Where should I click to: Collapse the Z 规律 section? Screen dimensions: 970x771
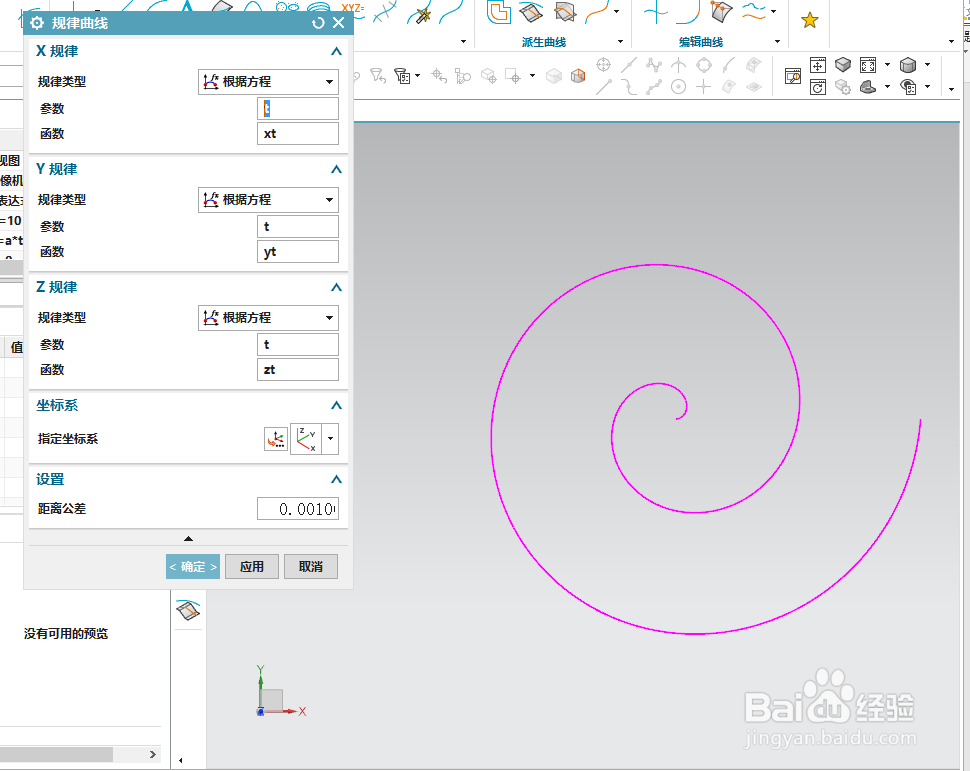click(336, 287)
